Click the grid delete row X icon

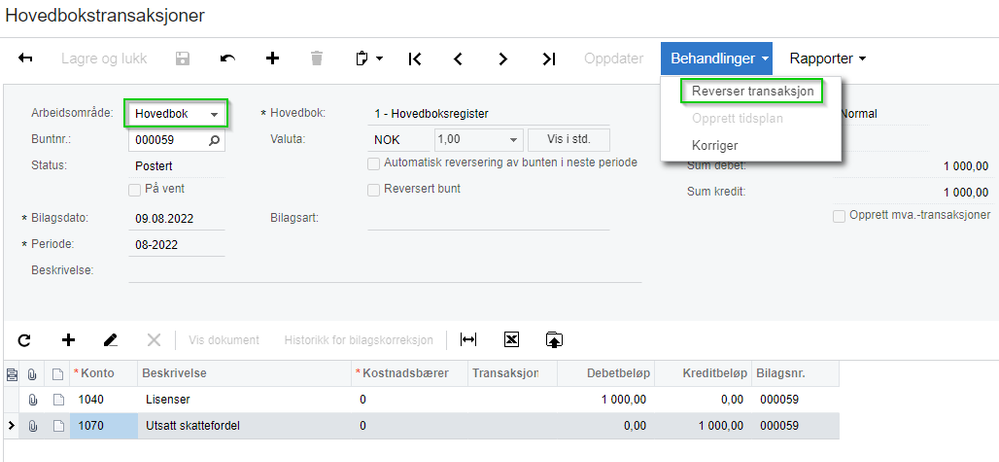click(154, 340)
